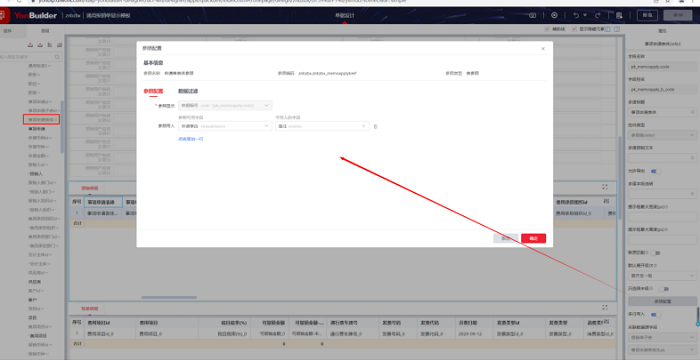
Task: Open the first related data source dropdown
Action: click(662, 337)
